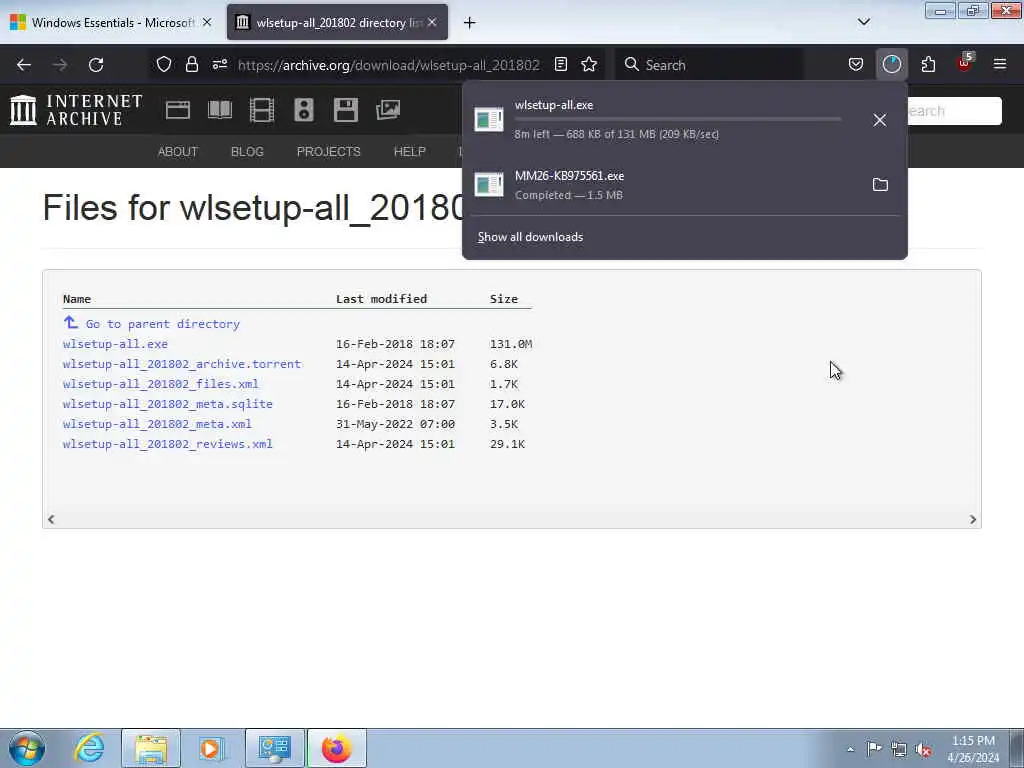Viewport: 1024px width, 768px height.
Task: Close the Windows Essentials tab
Action: click(x=207, y=22)
